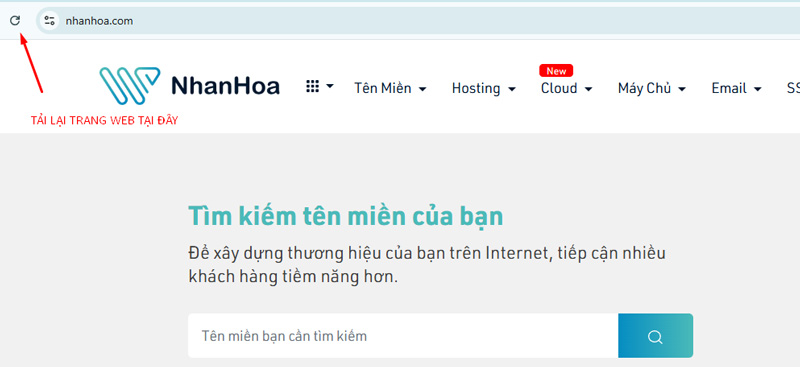Screen dimensions: 800x367
Task: Click the domain search field 'Tên miền bạn cần tìm kiếm'
Action: click(x=403, y=336)
